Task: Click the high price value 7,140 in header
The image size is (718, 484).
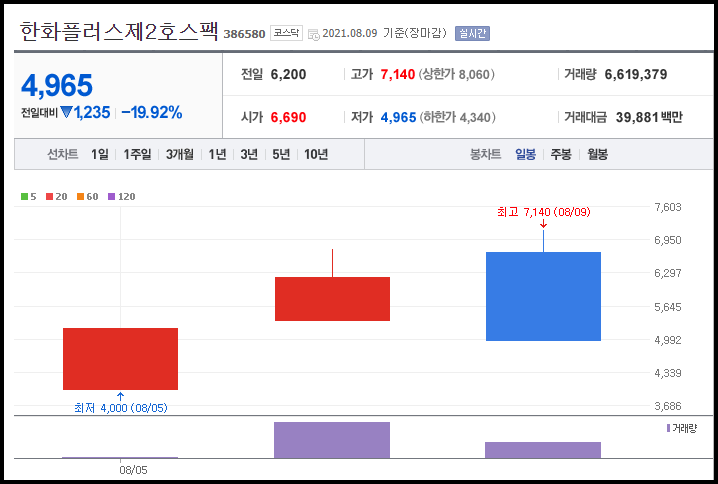Action: [x=397, y=74]
